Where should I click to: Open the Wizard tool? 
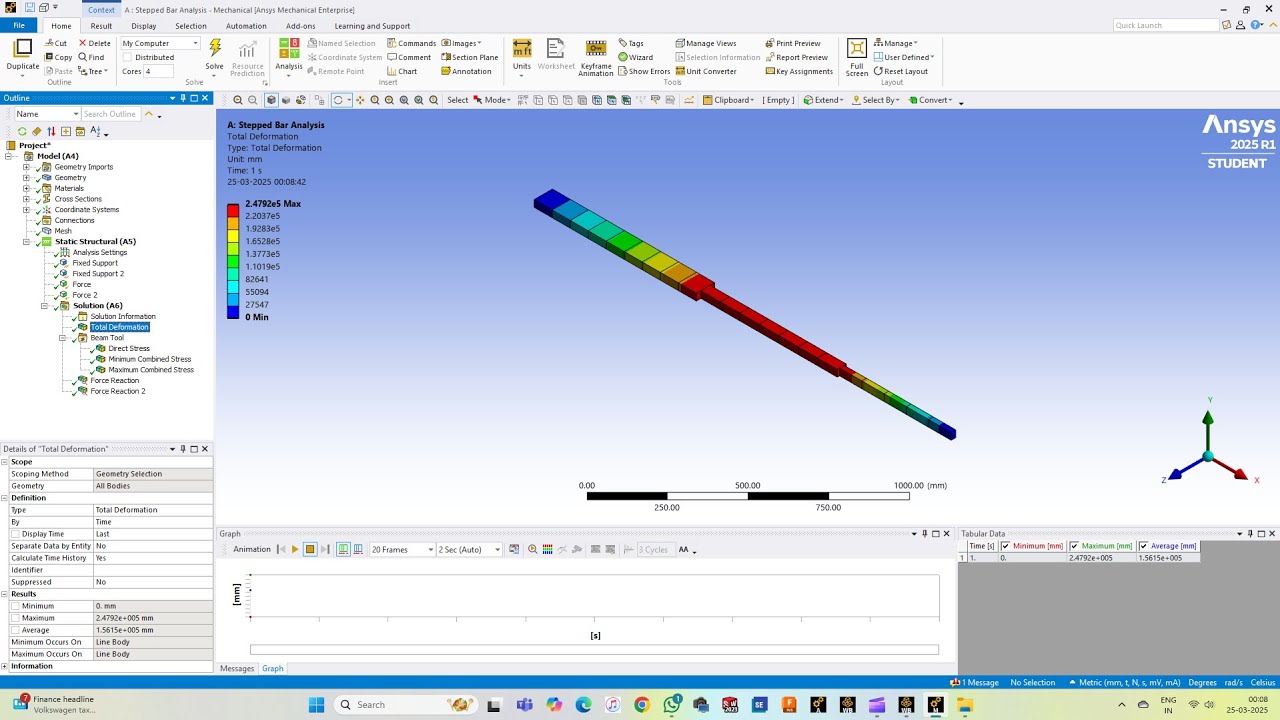635,57
